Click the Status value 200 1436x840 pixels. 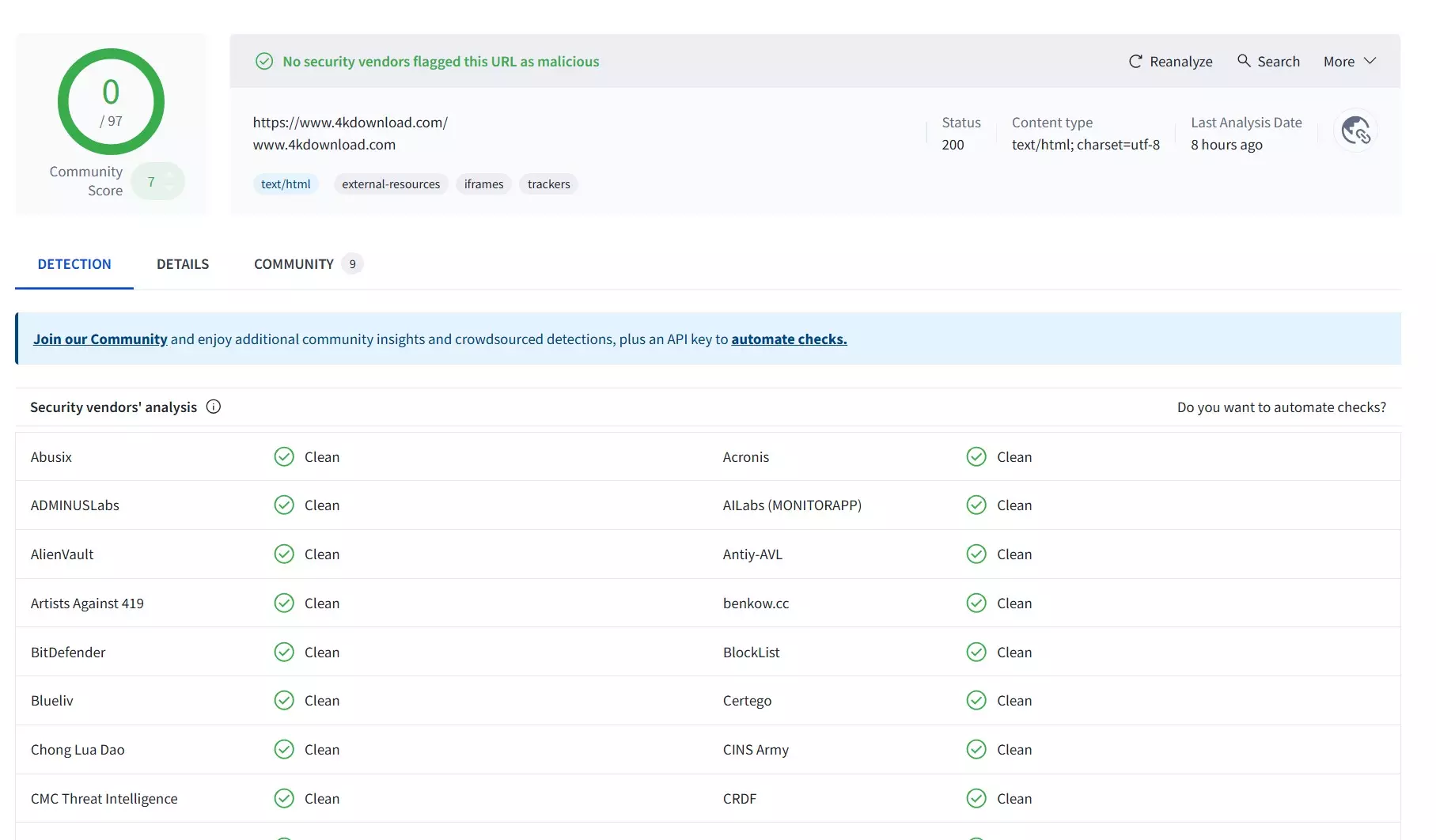(953, 145)
